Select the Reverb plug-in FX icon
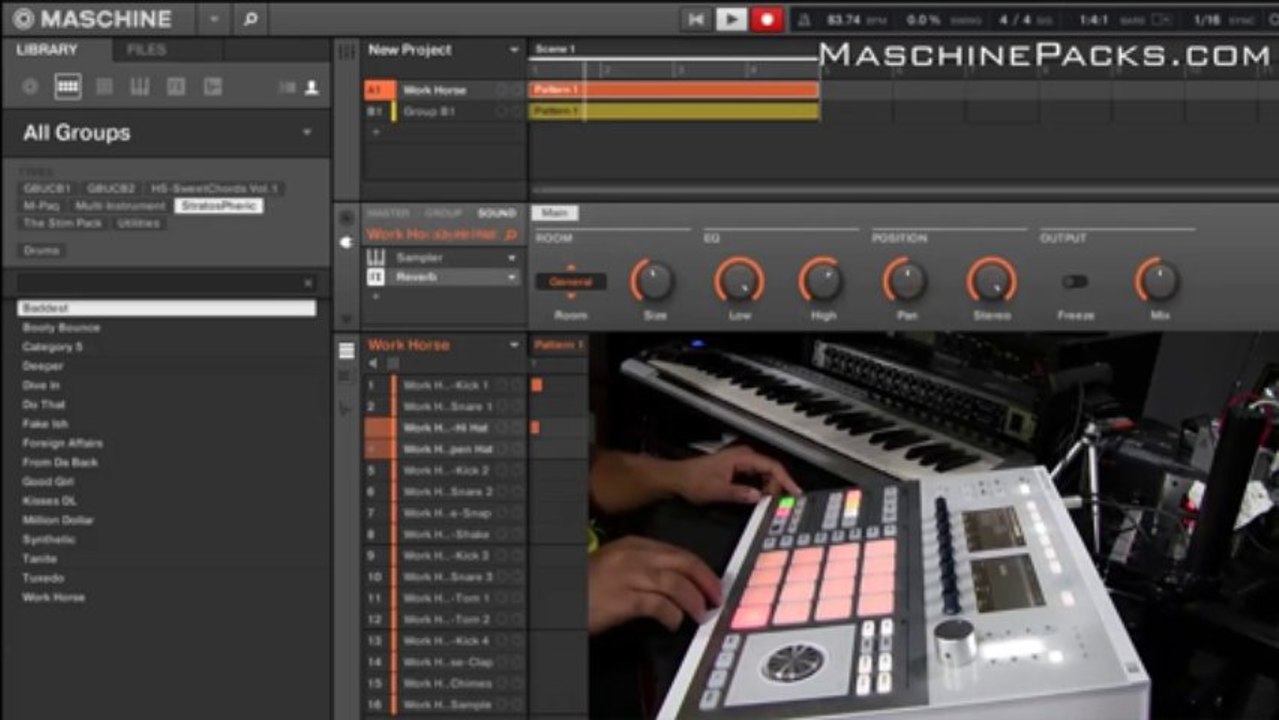 tap(376, 277)
